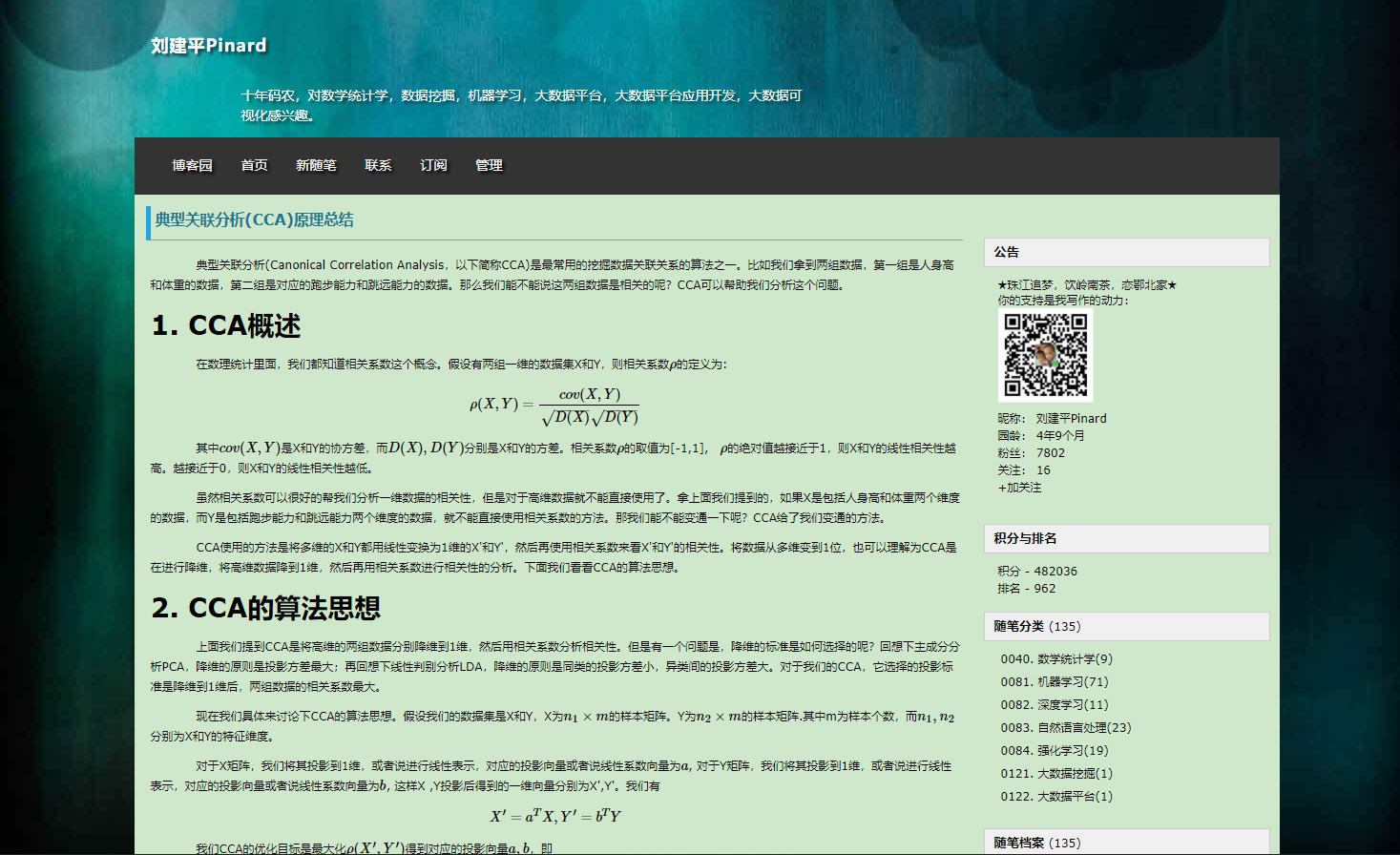
Task: Open the 博客园 navigation link
Action: [191, 165]
